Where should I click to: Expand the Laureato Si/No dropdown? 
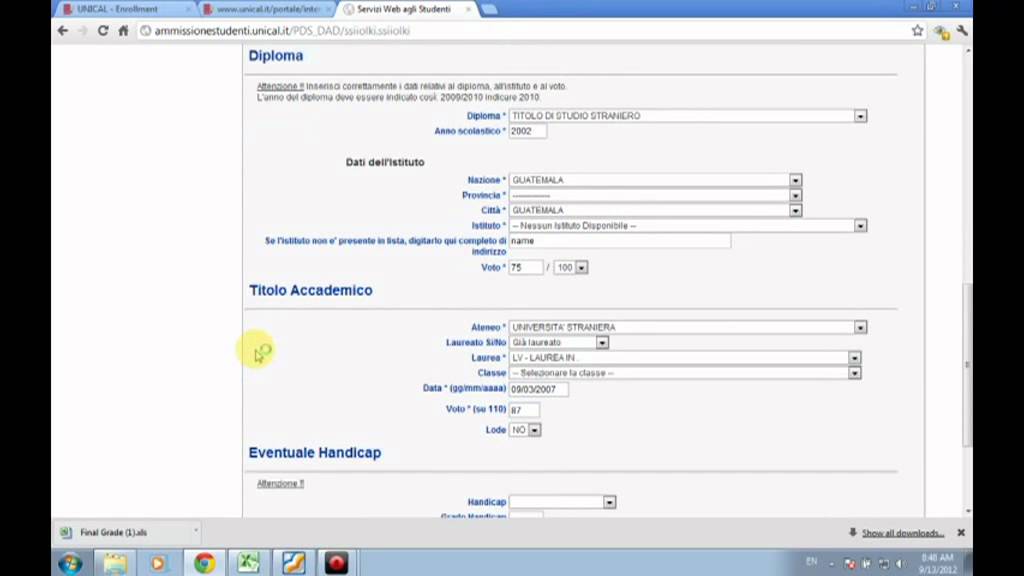pos(559,342)
